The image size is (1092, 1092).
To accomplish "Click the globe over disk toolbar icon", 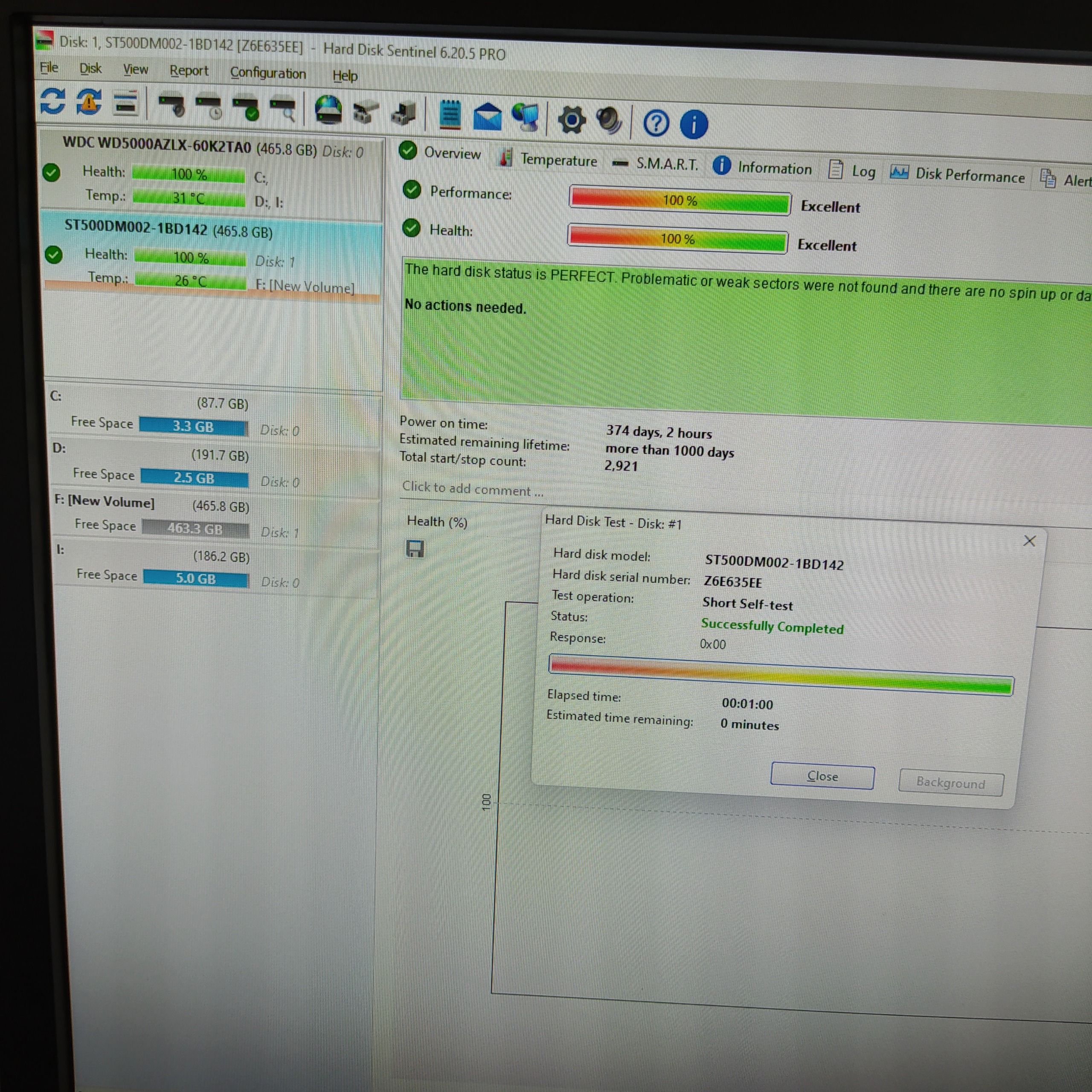I will point(328,110).
